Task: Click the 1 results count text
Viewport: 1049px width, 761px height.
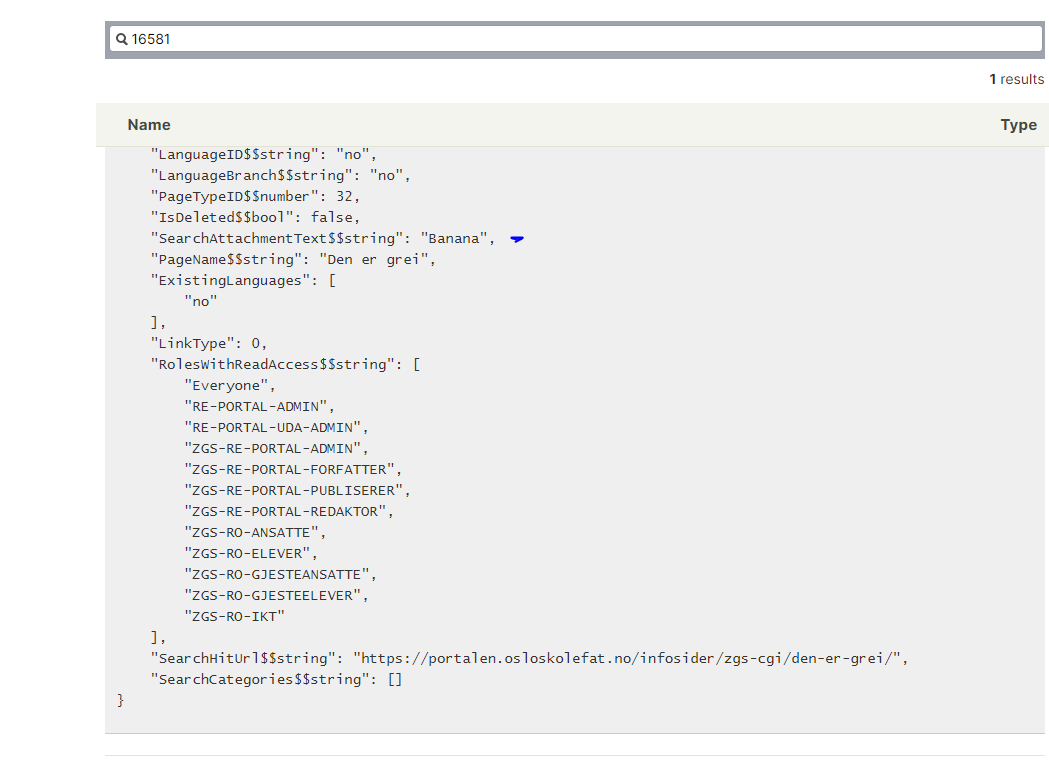Action: 1016,79
